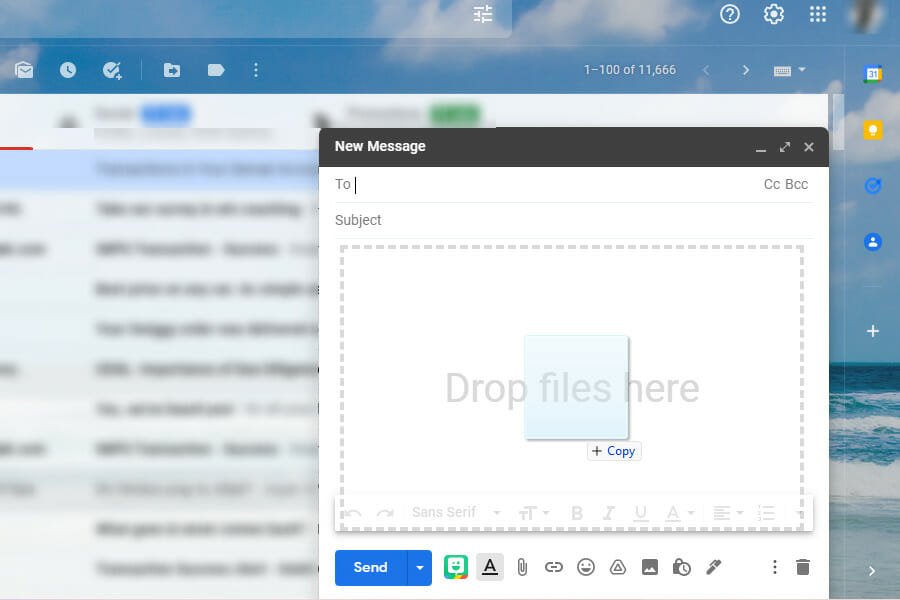The image size is (900, 600).
Task: Insert a signature with the pen
Action: (x=713, y=567)
